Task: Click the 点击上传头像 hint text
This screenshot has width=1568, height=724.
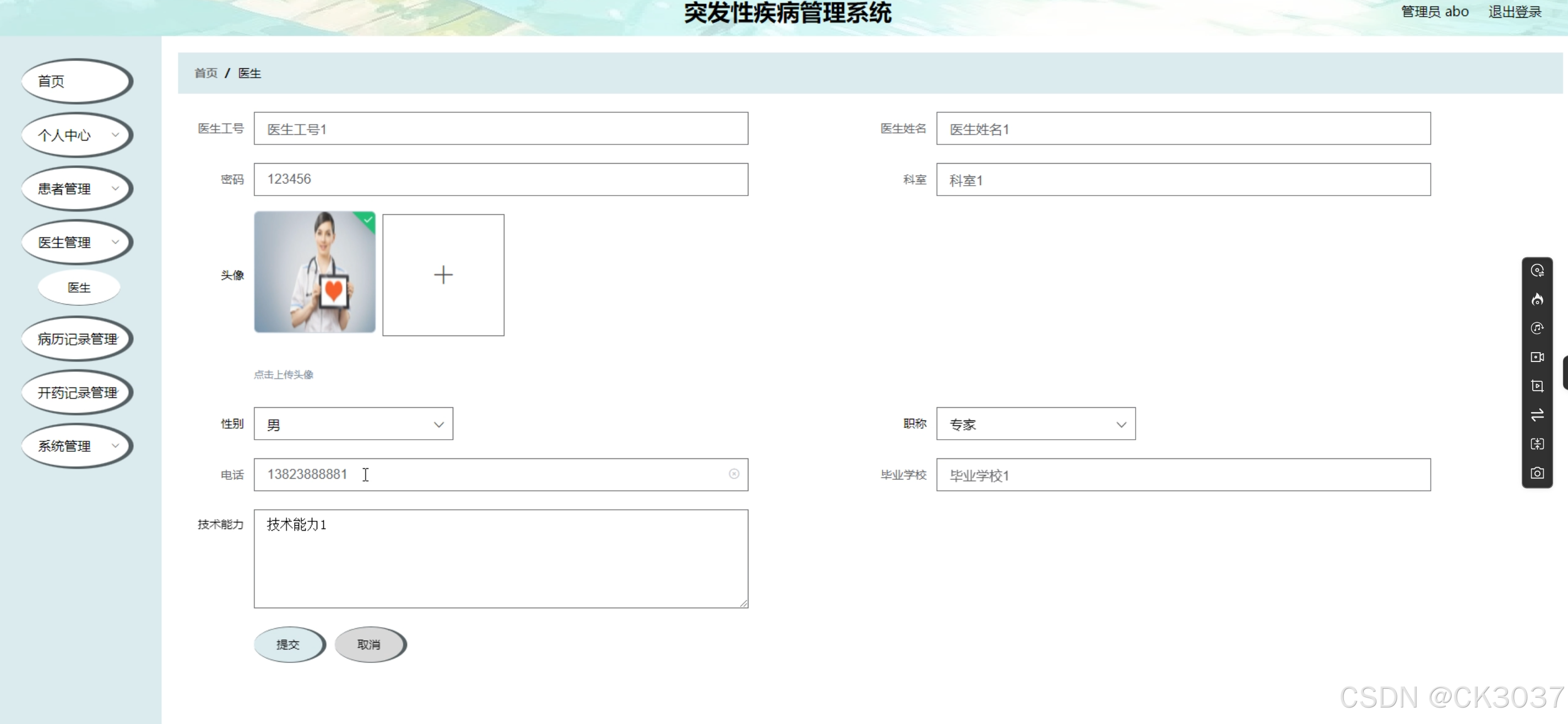Action: (284, 375)
